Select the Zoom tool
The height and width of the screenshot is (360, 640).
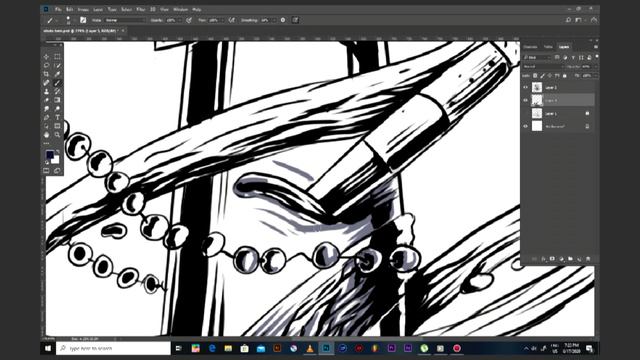click(57, 135)
